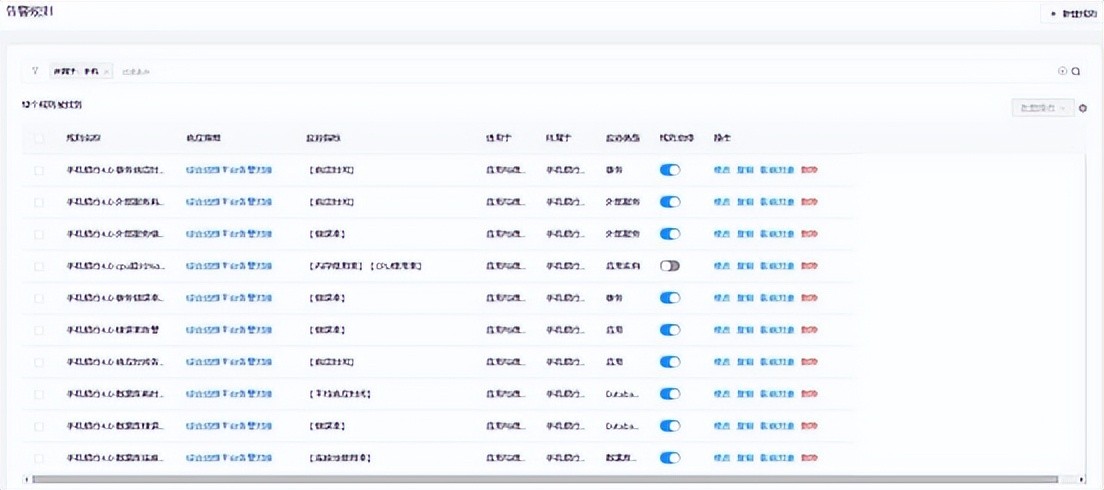Remove the active filter tag with its x

click(107, 72)
